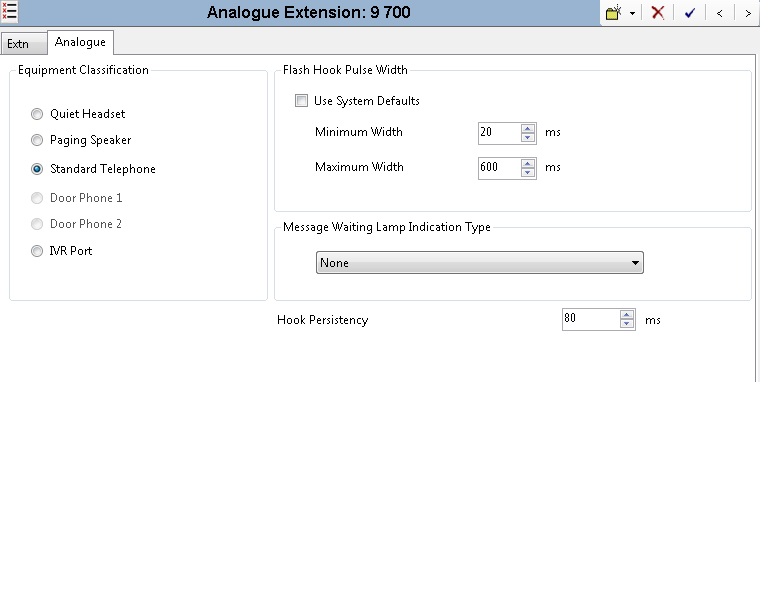
Task: Click the Hook Persistency label
Action: [323, 320]
